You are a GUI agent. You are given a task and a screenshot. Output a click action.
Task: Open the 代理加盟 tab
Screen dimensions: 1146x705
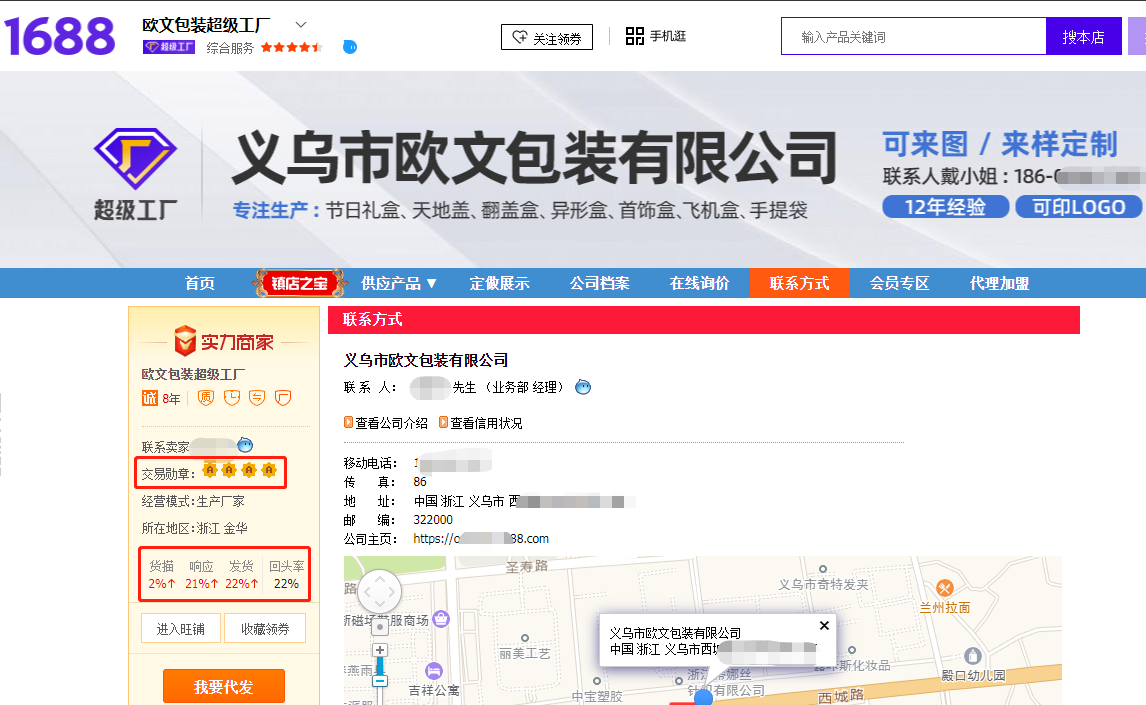coord(999,283)
